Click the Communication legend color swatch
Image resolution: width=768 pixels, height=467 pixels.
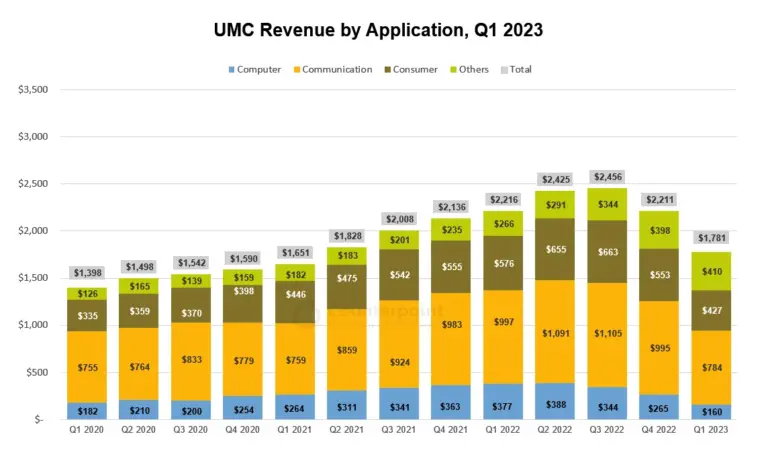coord(297,70)
